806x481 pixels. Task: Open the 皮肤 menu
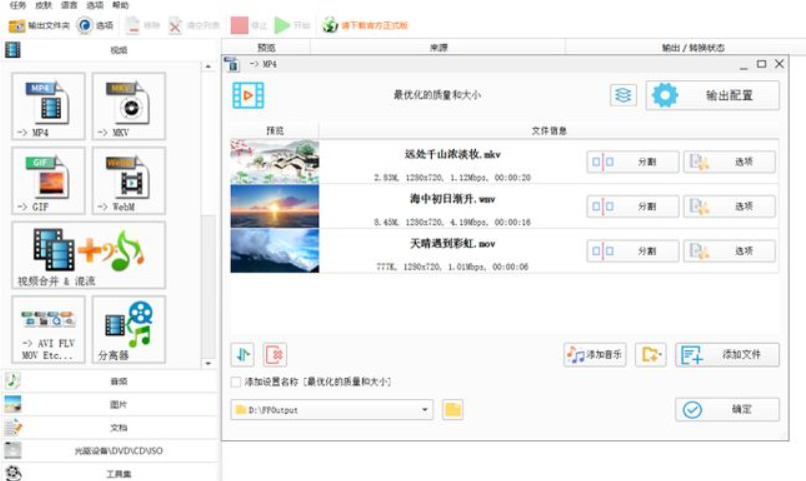(44, 5)
